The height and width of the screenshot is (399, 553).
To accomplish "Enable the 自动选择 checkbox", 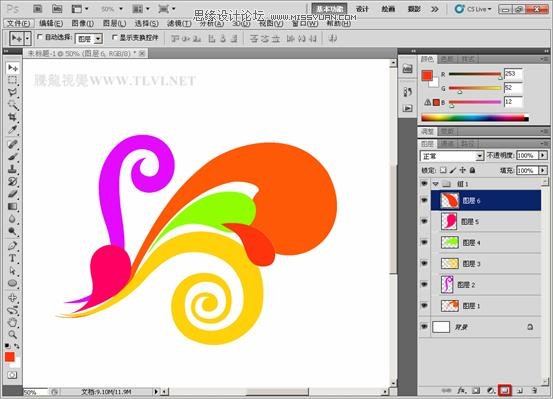I will click(x=40, y=37).
